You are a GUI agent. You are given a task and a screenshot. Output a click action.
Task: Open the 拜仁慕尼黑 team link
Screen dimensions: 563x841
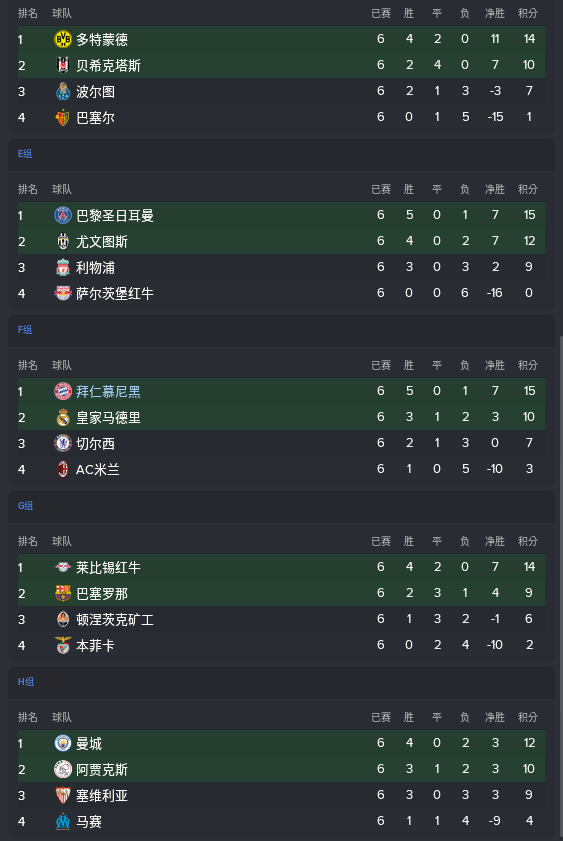point(108,392)
